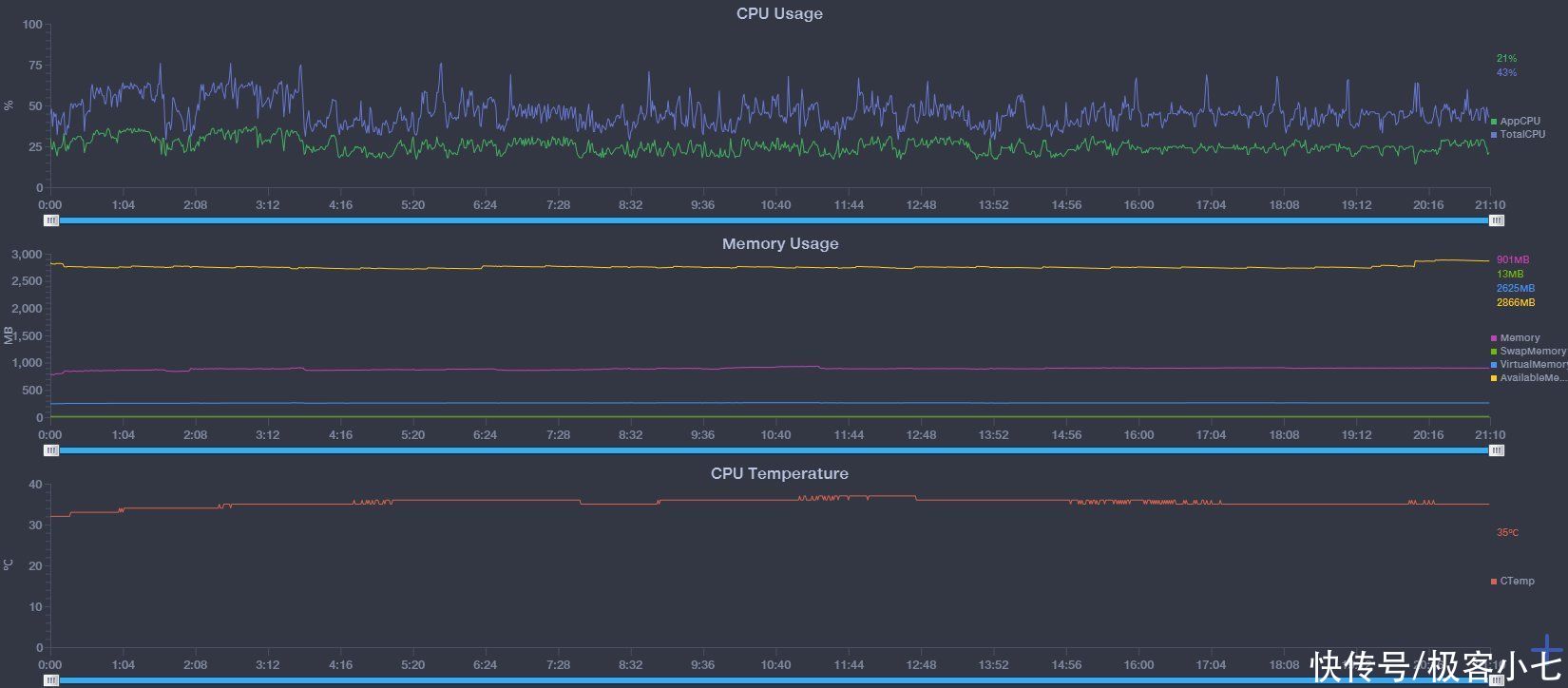
Task: Hide the Memory series in the legend
Action: [1516, 338]
